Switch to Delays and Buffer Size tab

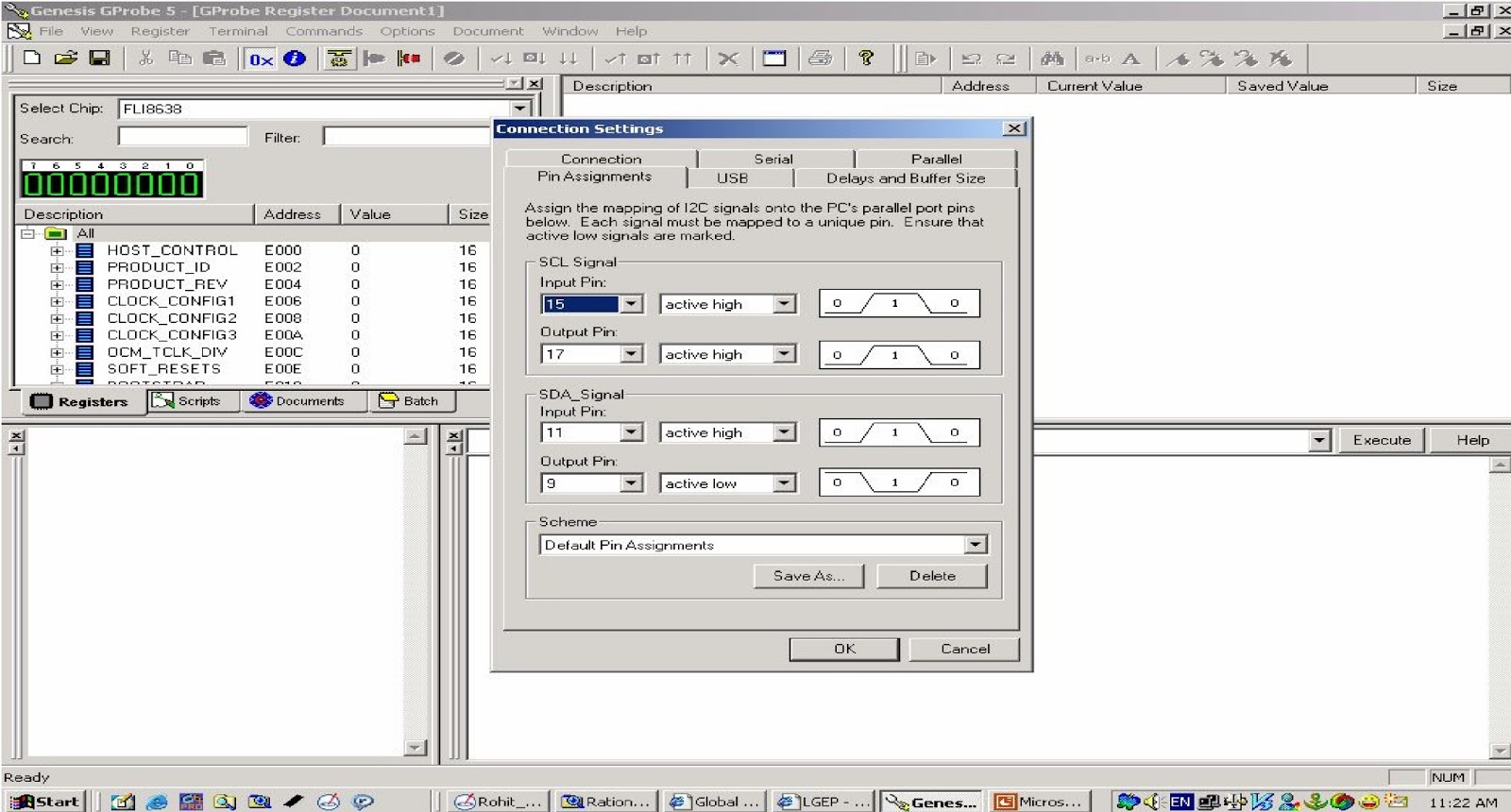[906, 178]
